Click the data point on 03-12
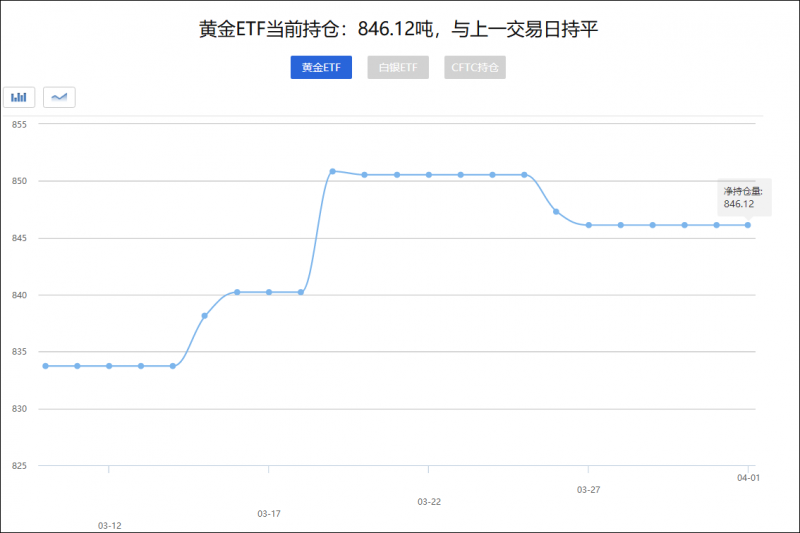The height and width of the screenshot is (533, 800). point(109,366)
